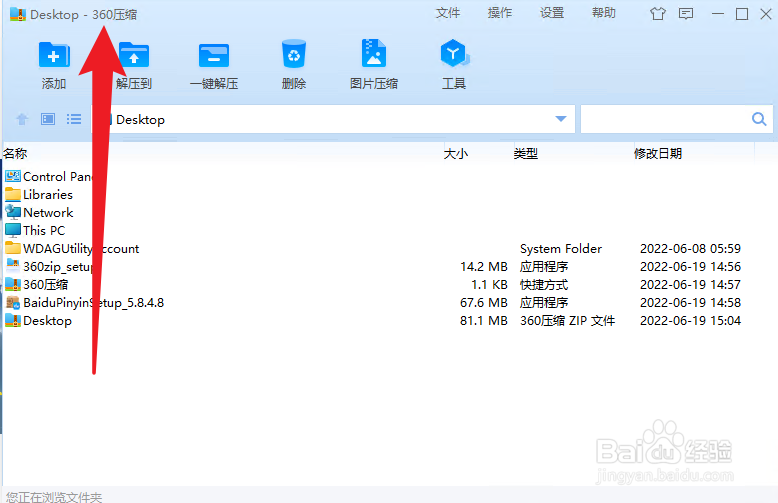Click the Desktop ZIP archive file icon
The height and width of the screenshot is (503, 778).
tap(13, 320)
